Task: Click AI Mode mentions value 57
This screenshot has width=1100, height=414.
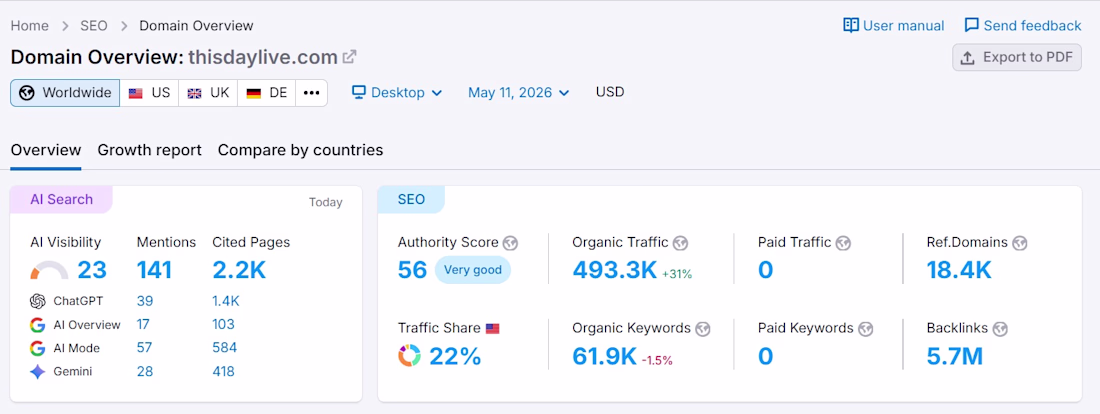Action: (x=145, y=347)
